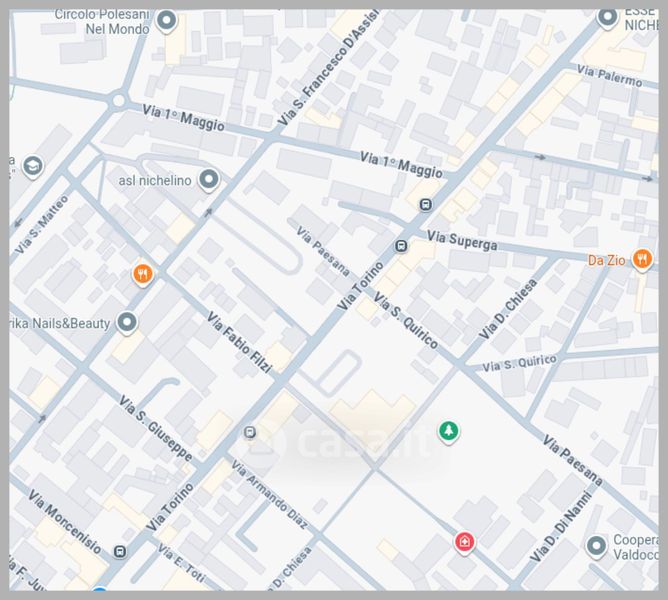
Task: Open the Cooperativa Valdocco pin
Action: (597, 546)
